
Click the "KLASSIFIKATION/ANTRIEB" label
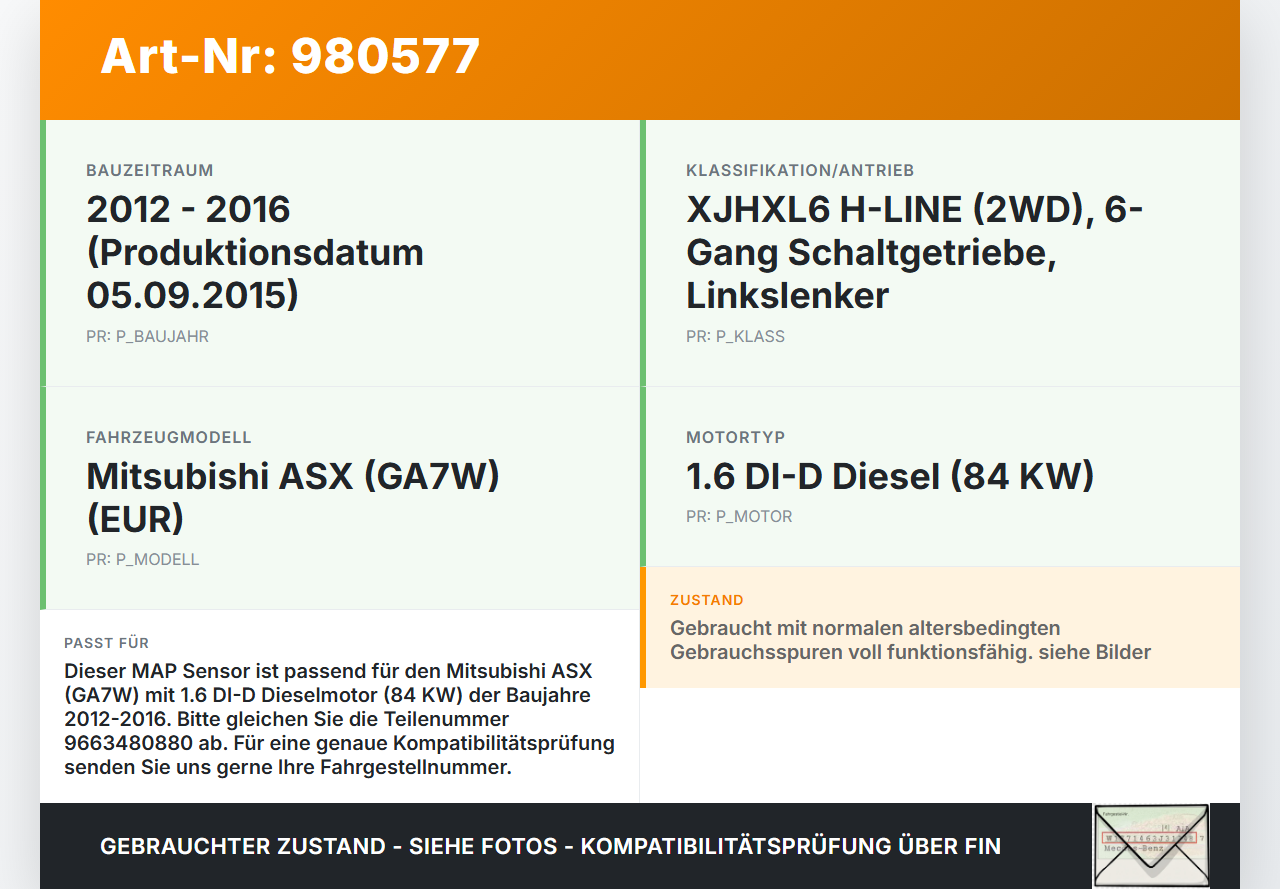point(800,171)
